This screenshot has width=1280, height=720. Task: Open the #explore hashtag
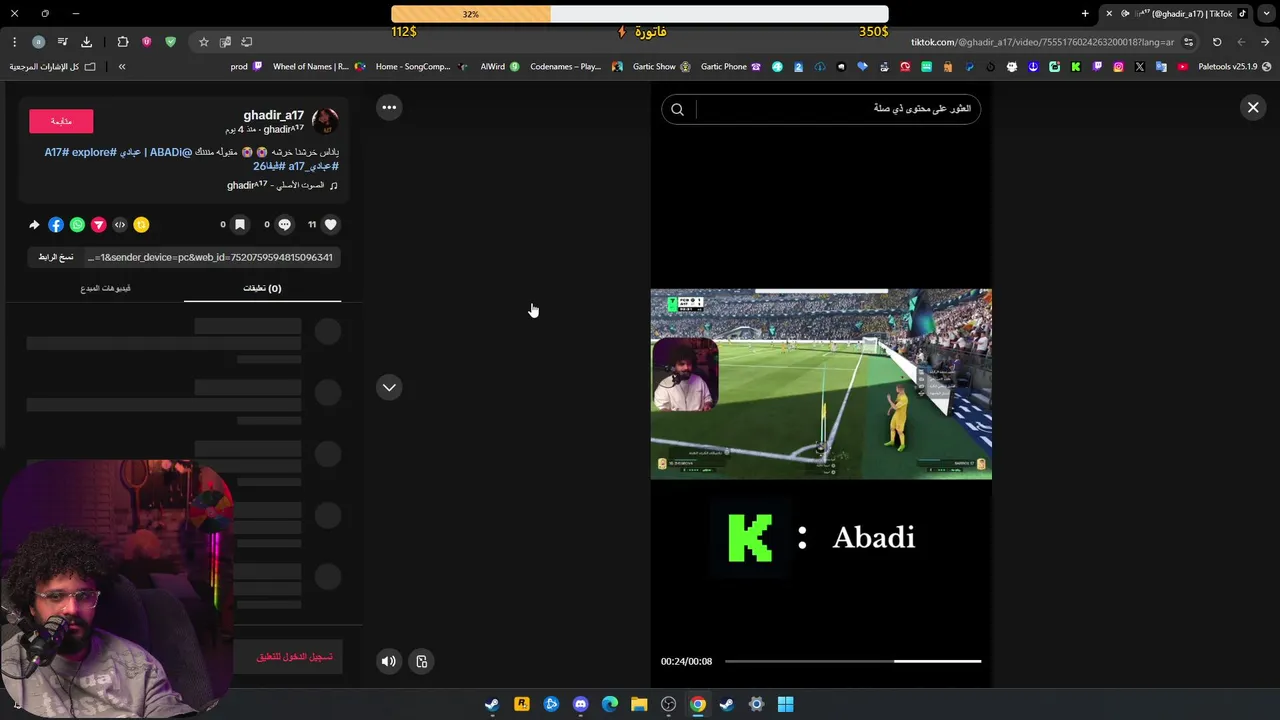(94, 152)
